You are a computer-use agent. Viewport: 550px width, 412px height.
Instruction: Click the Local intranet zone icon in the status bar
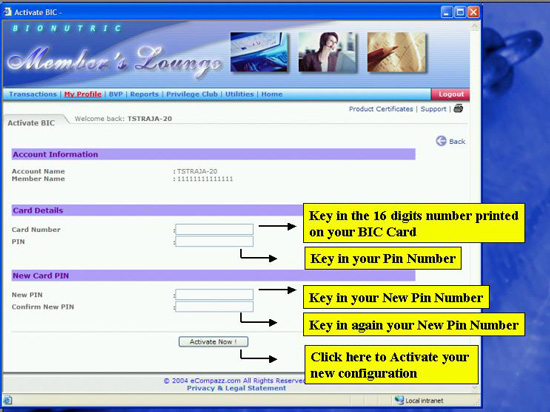tap(399, 400)
